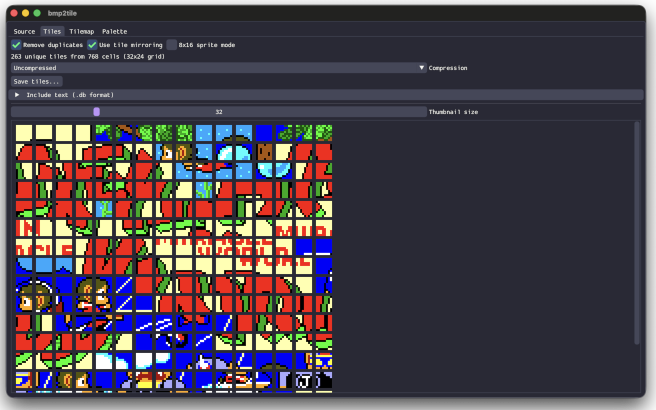
Task: Uncheck the Remove duplicates checkbox
Action: (16, 45)
